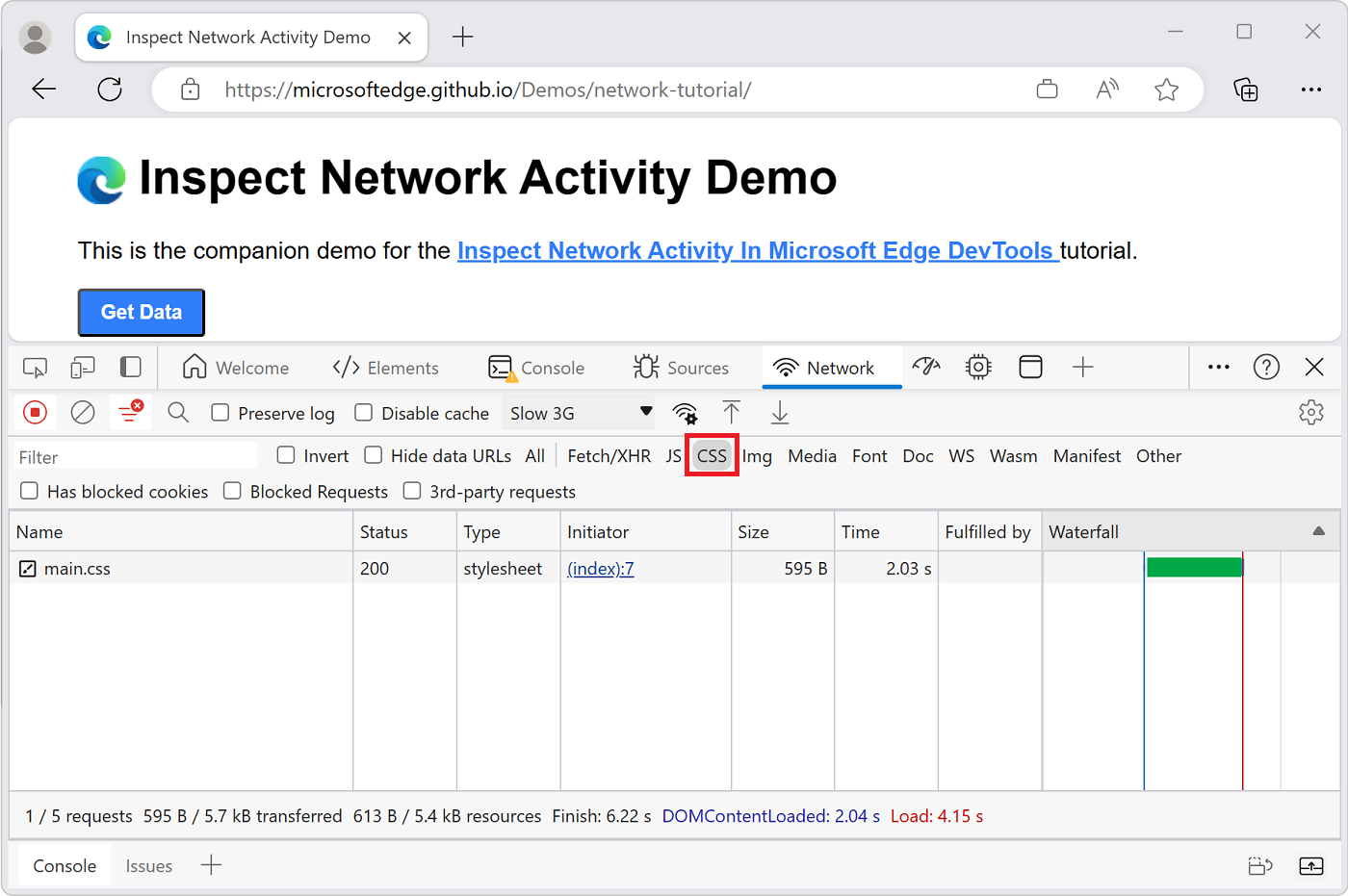Toggle device emulation mode
This screenshot has height=896, width=1348.
(82, 367)
